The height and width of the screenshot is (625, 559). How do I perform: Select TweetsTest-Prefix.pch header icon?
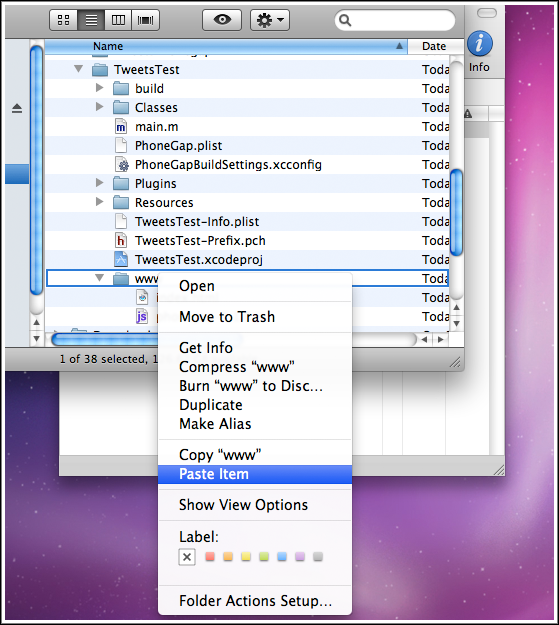[121, 241]
